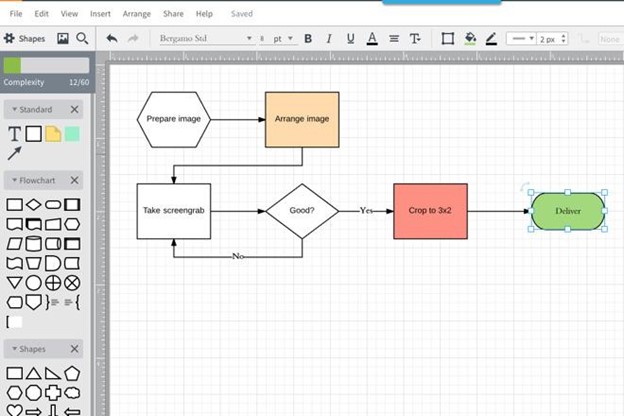Open the None arrow style dropdown

click(610, 39)
